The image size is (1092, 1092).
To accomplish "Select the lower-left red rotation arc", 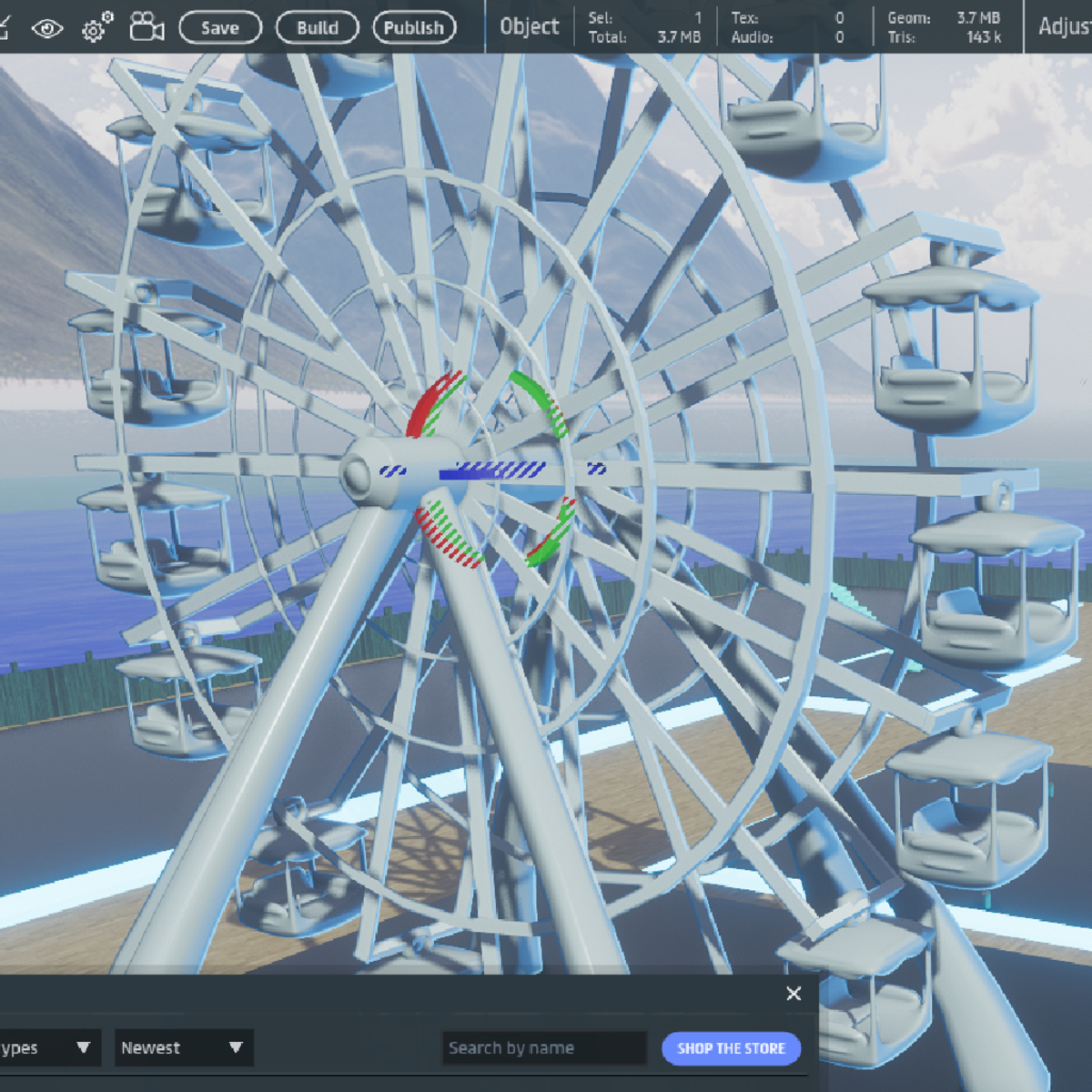I will (447, 537).
